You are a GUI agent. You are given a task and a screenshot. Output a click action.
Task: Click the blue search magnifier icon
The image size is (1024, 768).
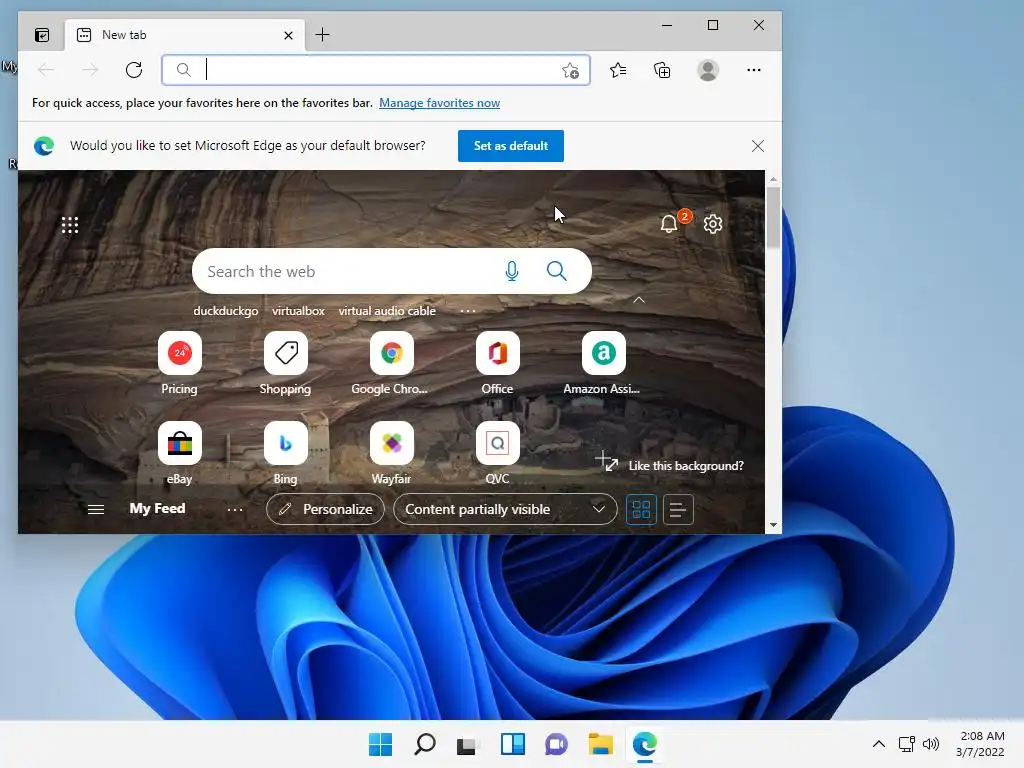pyautogui.click(x=556, y=271)
